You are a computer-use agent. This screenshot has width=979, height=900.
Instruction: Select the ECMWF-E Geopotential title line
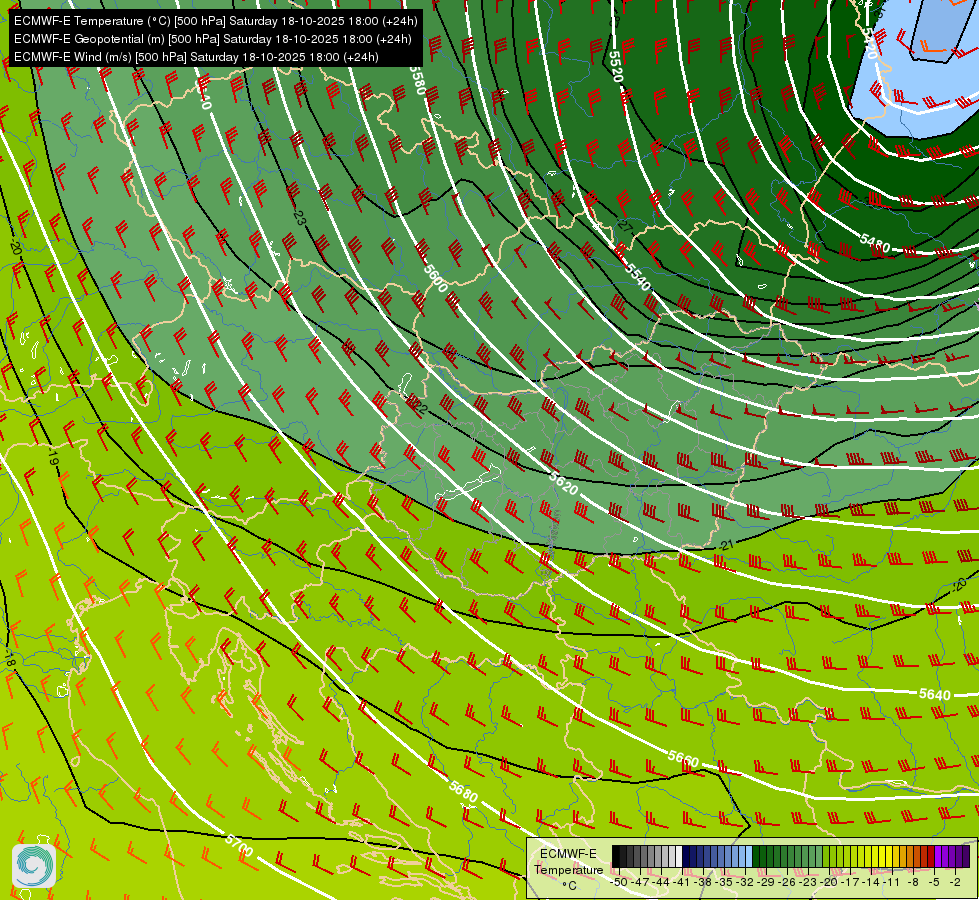(x=212, y=39)
